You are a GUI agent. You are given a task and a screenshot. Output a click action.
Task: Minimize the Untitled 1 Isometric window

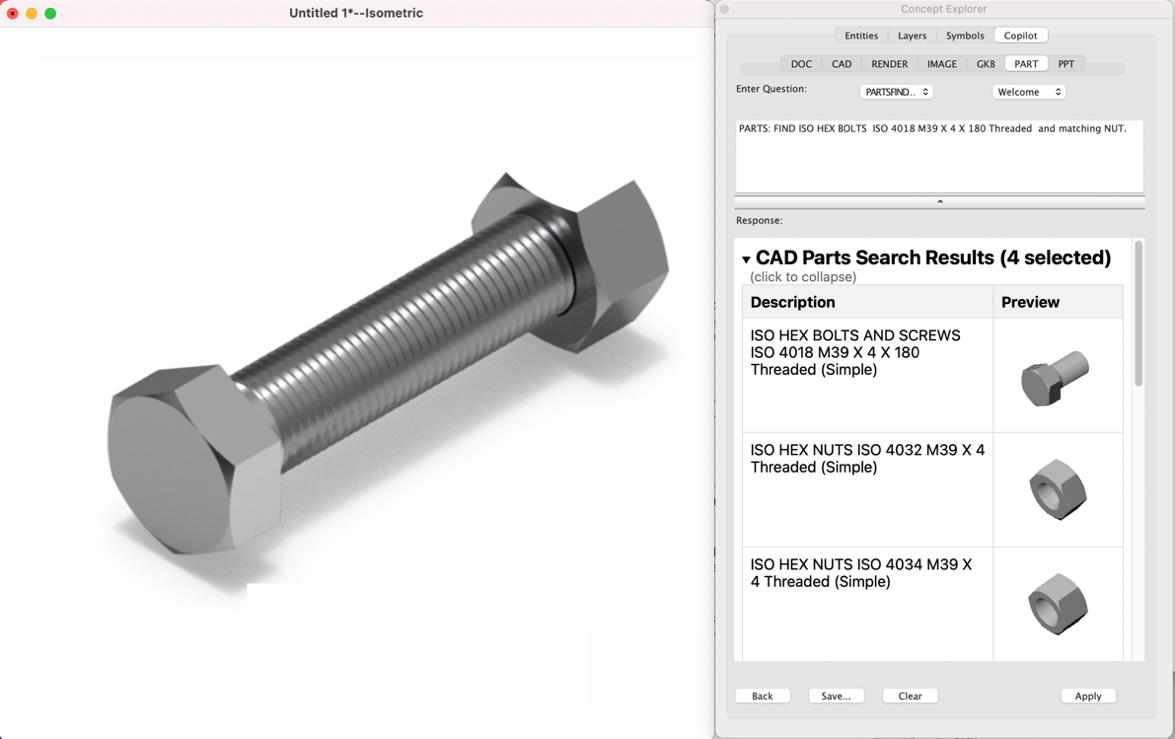(31, 13)
